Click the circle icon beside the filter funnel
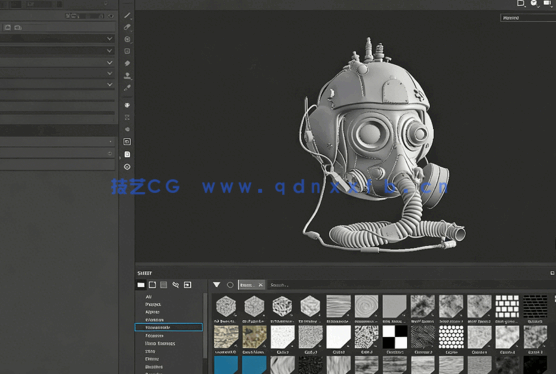This screenshot has width=556, height=374. (230, 285)
